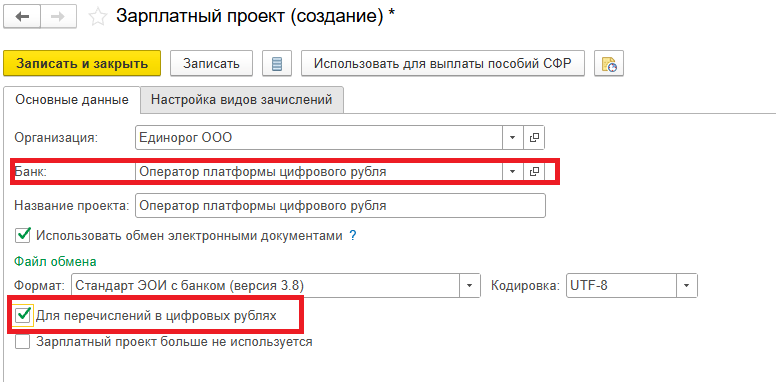
Task: Open the Банк record with its open icon
Action: coord(534,172)
